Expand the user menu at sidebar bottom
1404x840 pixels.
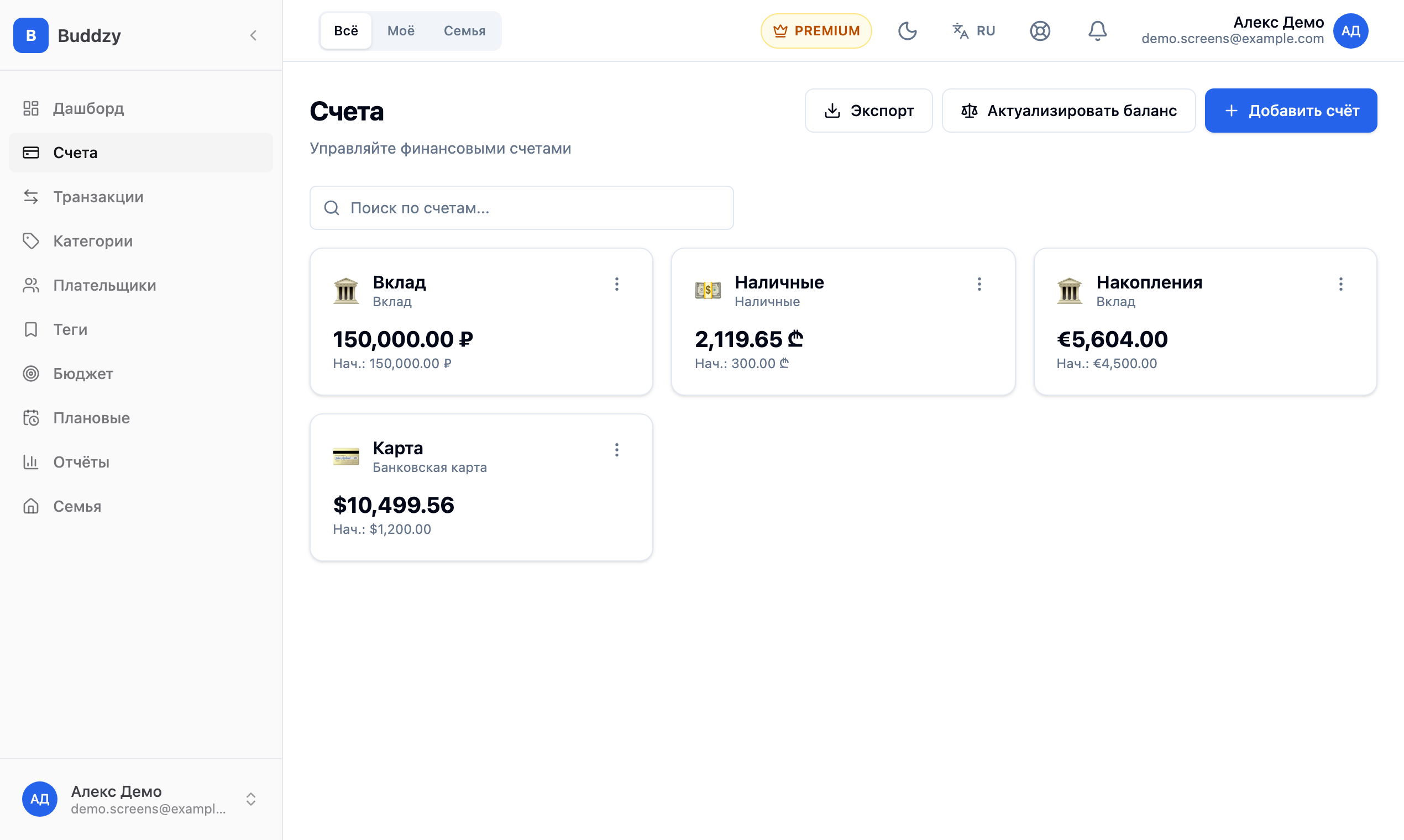[251, 799]
